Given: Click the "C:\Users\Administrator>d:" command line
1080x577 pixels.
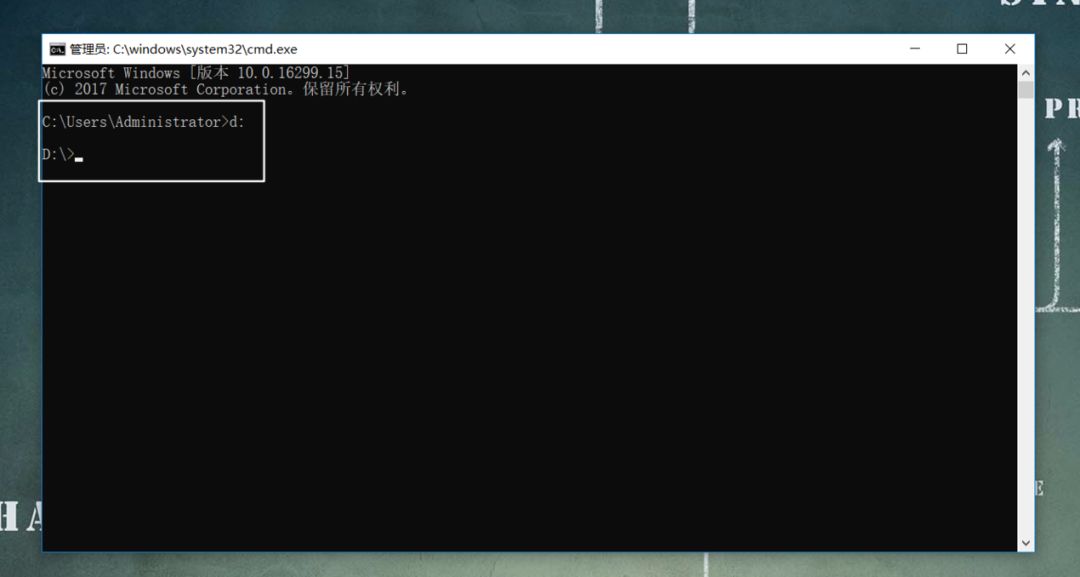Looking at the screenshot, I should tap(143, 122).
